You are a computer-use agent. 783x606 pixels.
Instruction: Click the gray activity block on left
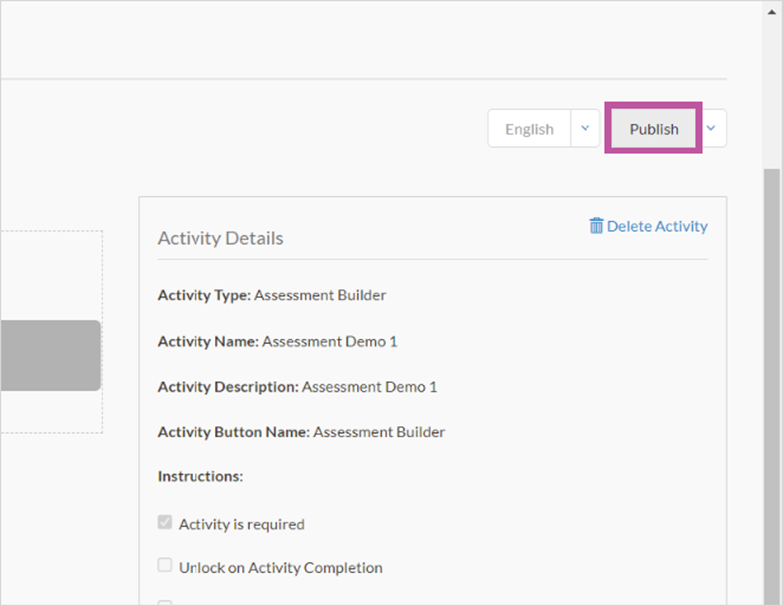click(50, 355)
